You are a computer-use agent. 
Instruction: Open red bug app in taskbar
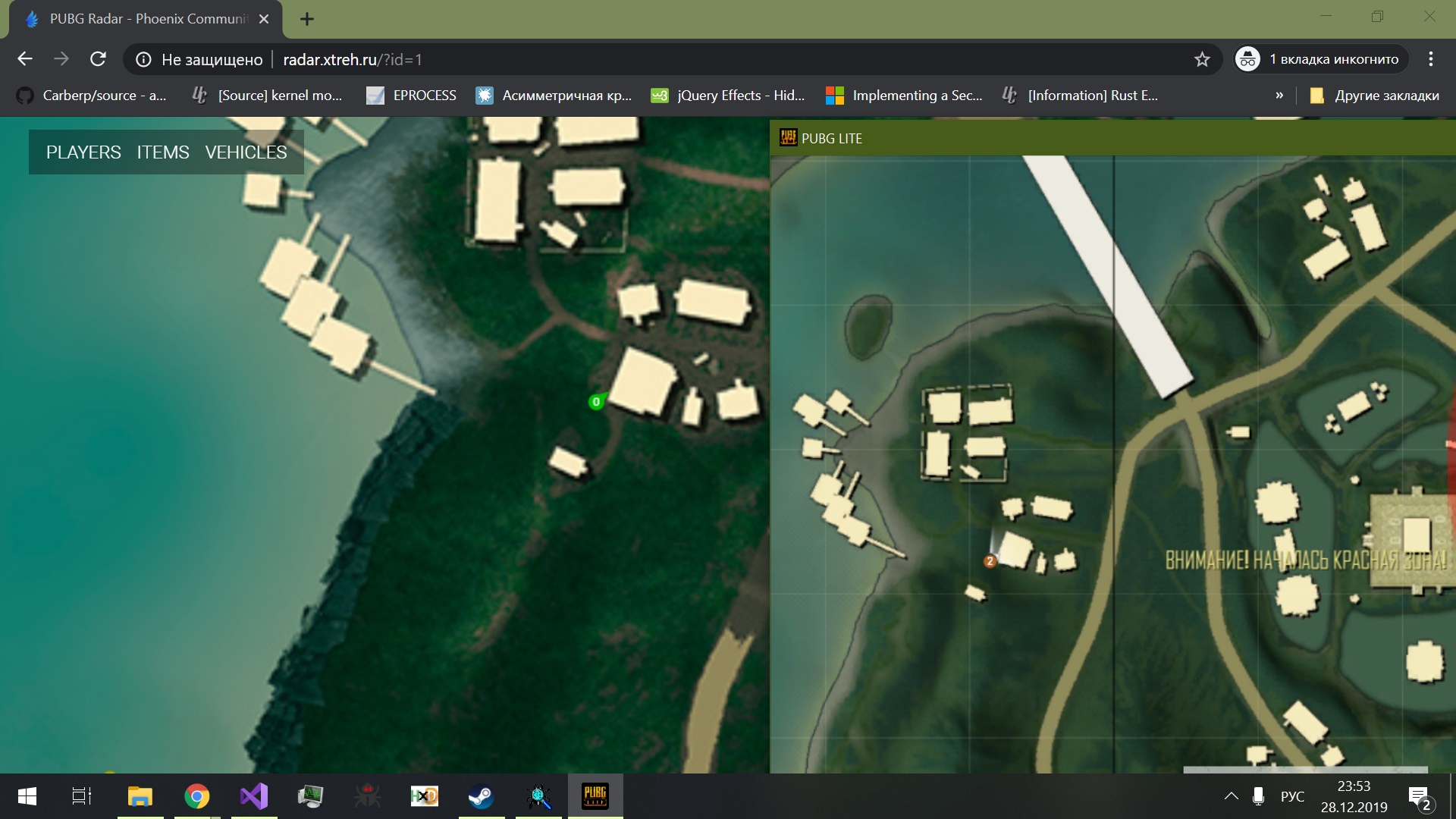368,796
